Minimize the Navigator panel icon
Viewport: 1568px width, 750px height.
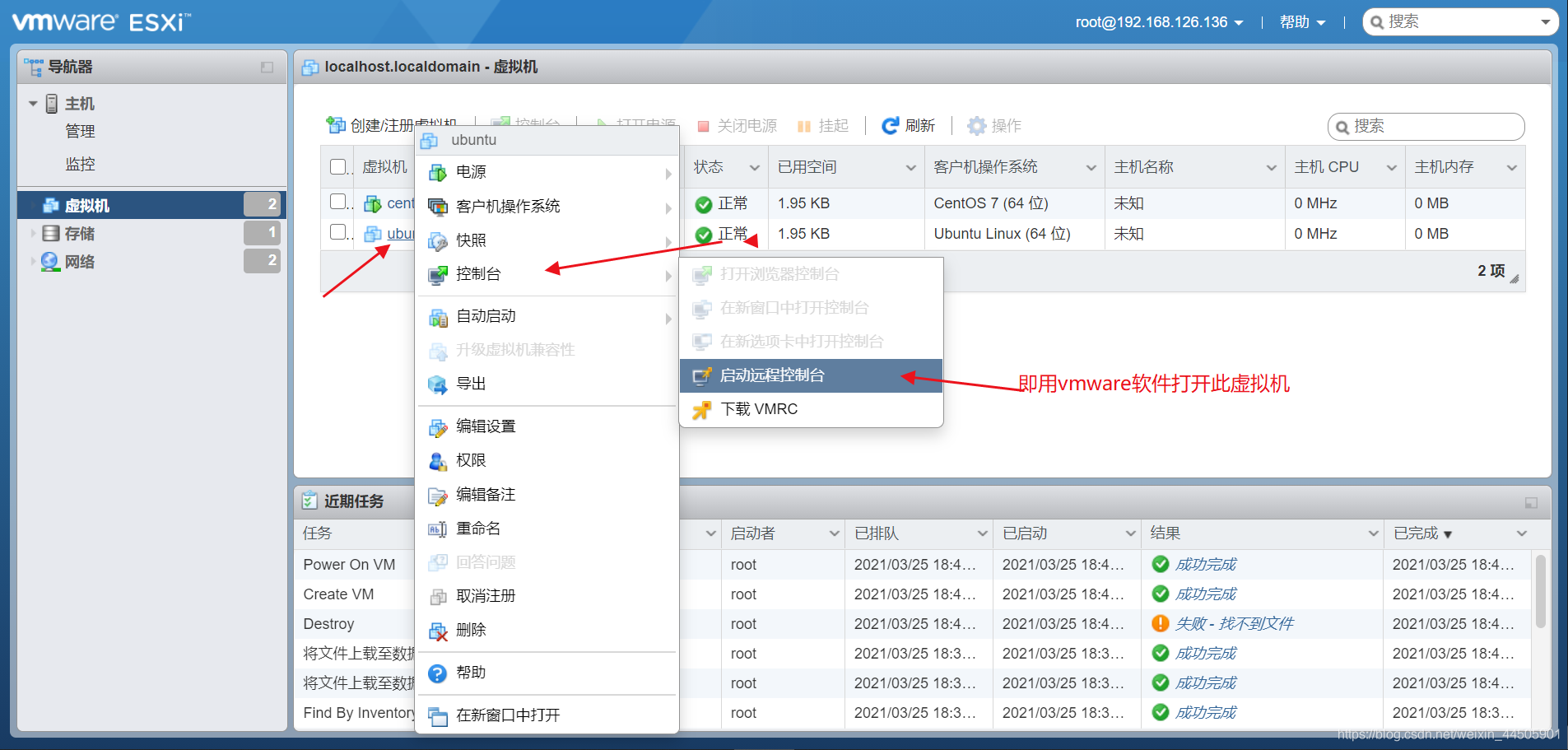tap(267, 68)
